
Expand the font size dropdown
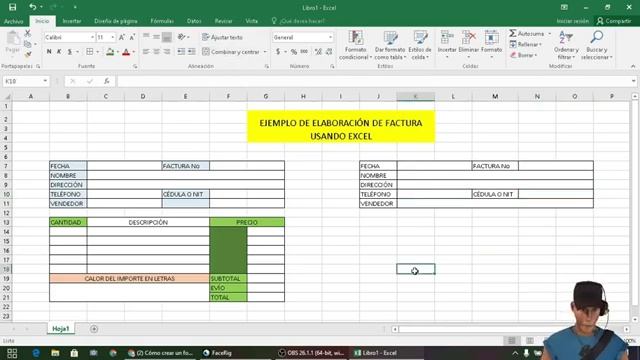113,37
